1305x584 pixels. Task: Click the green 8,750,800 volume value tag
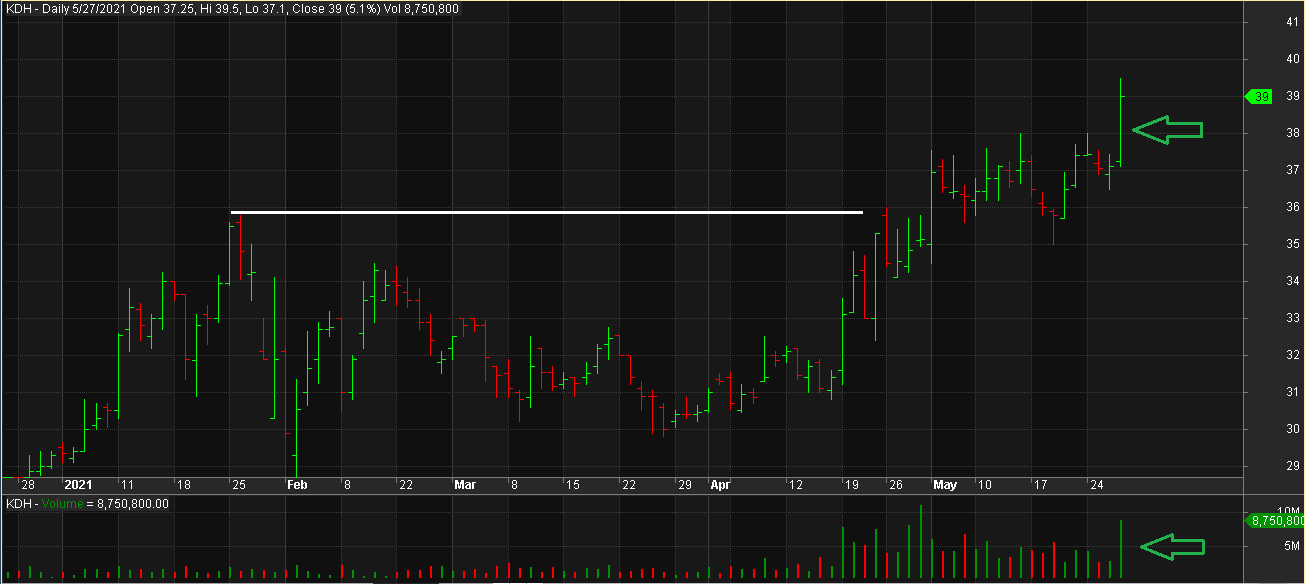click(1276, 520)
